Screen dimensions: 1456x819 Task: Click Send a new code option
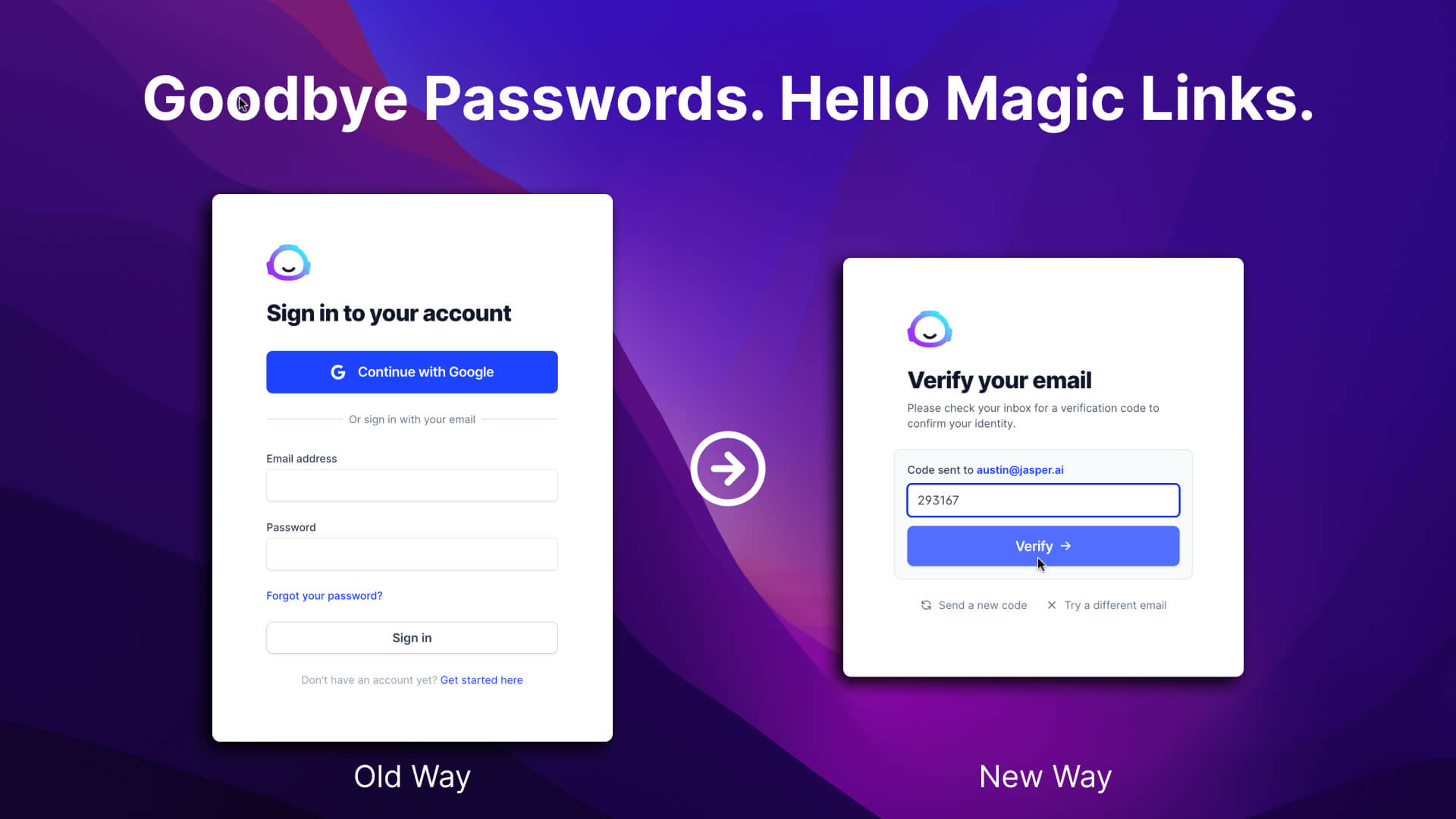point(973,605)
